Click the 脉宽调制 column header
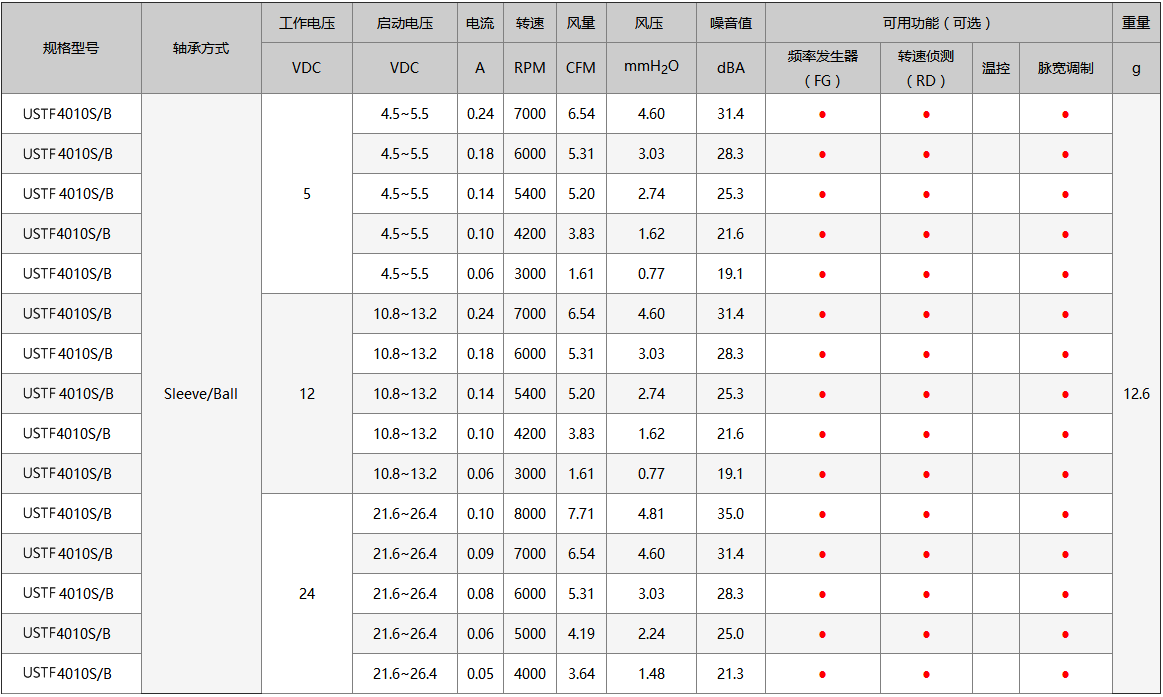 1065,69
